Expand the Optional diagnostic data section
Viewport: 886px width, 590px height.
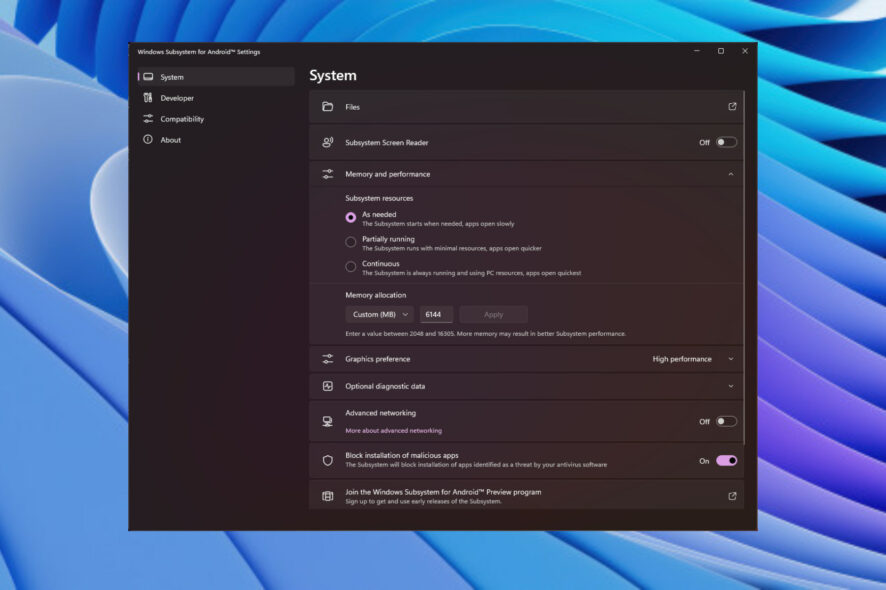(731, 386)
